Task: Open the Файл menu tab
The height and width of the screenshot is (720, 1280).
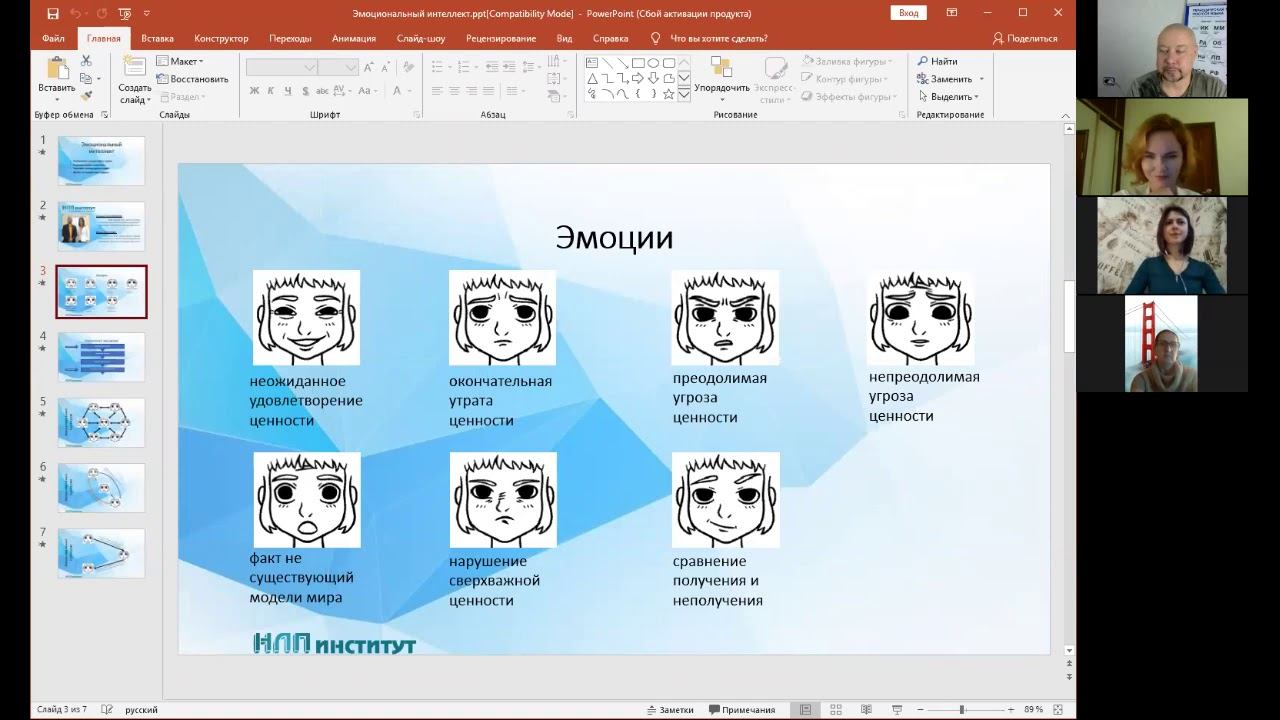Action: click(54, 38)
